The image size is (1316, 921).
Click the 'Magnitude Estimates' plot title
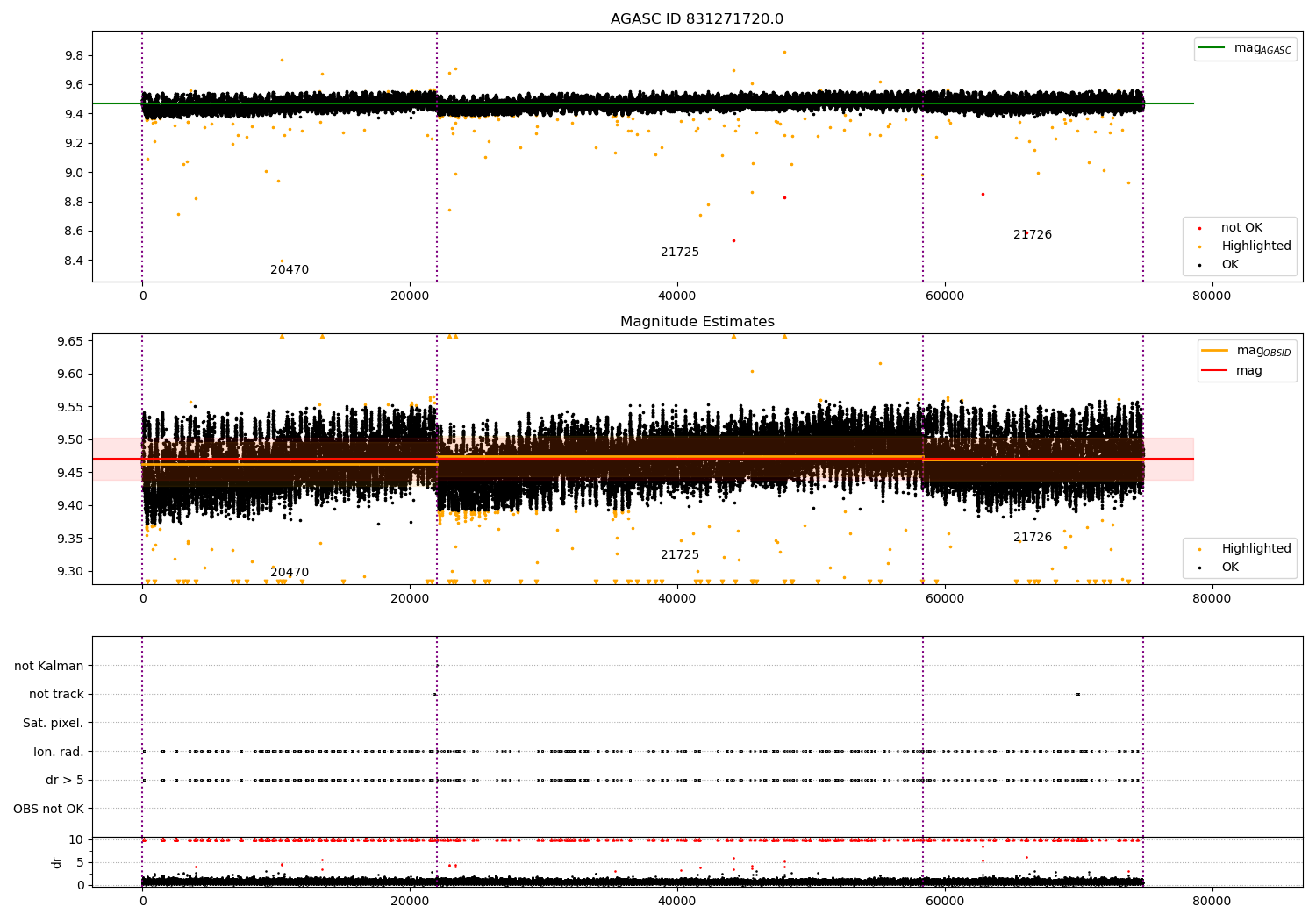697,322
